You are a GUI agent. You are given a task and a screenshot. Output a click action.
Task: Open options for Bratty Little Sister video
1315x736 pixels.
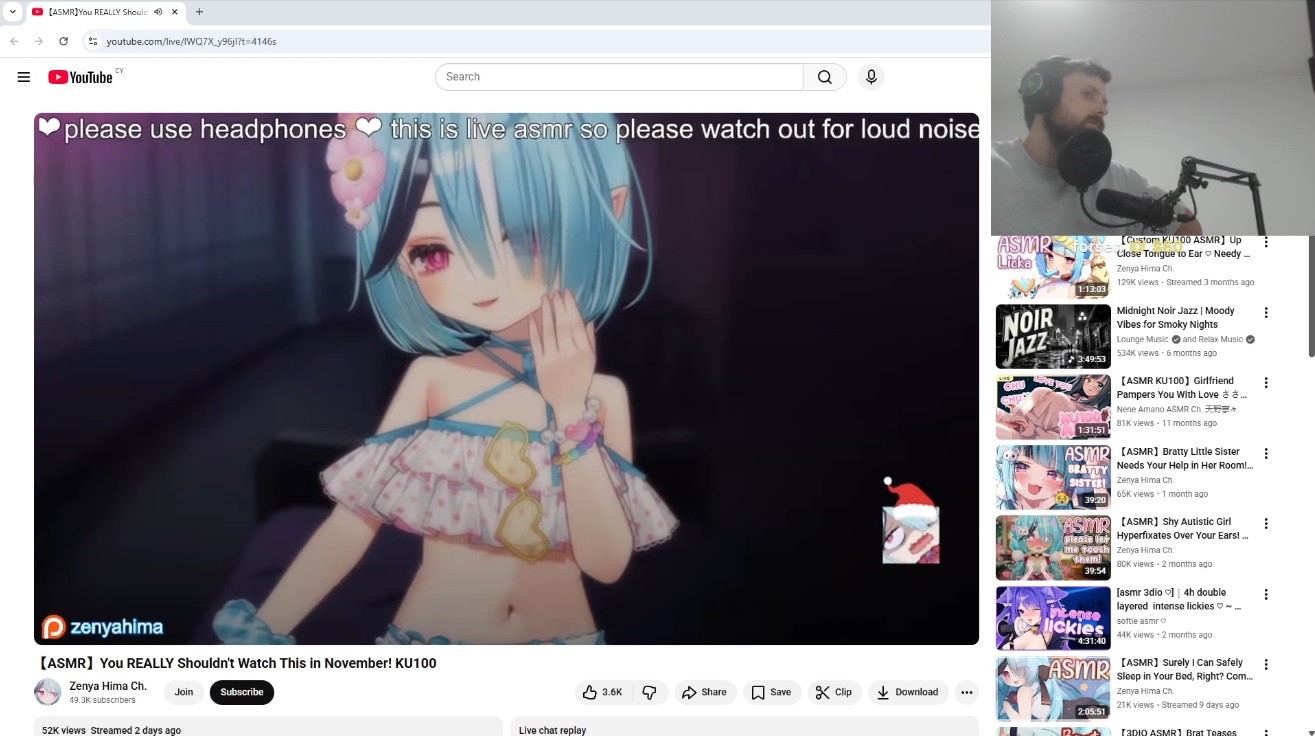click(x=1266, y=454)
